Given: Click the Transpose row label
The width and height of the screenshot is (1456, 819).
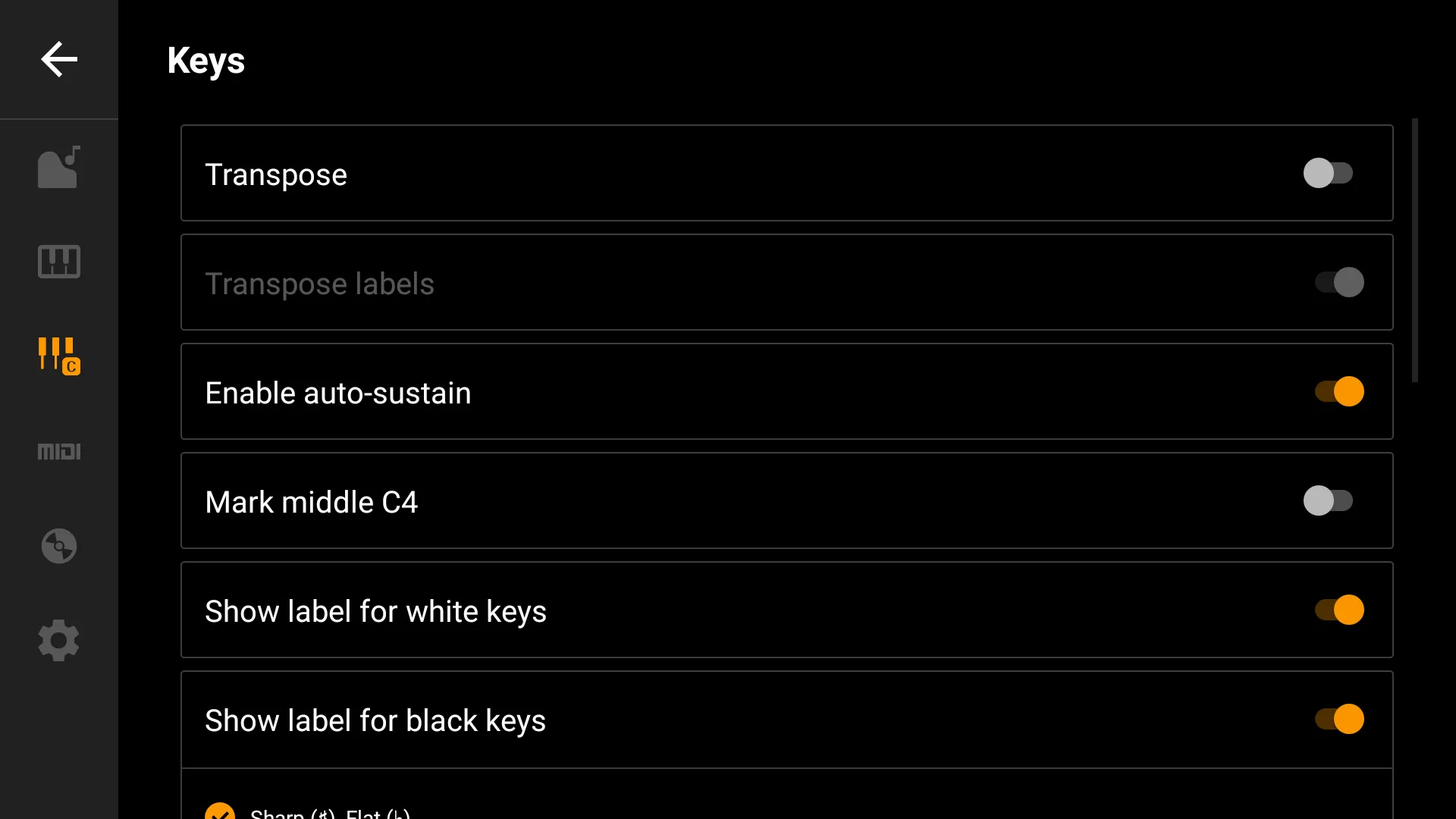Looking at the screenshot, I should (276, 175).
